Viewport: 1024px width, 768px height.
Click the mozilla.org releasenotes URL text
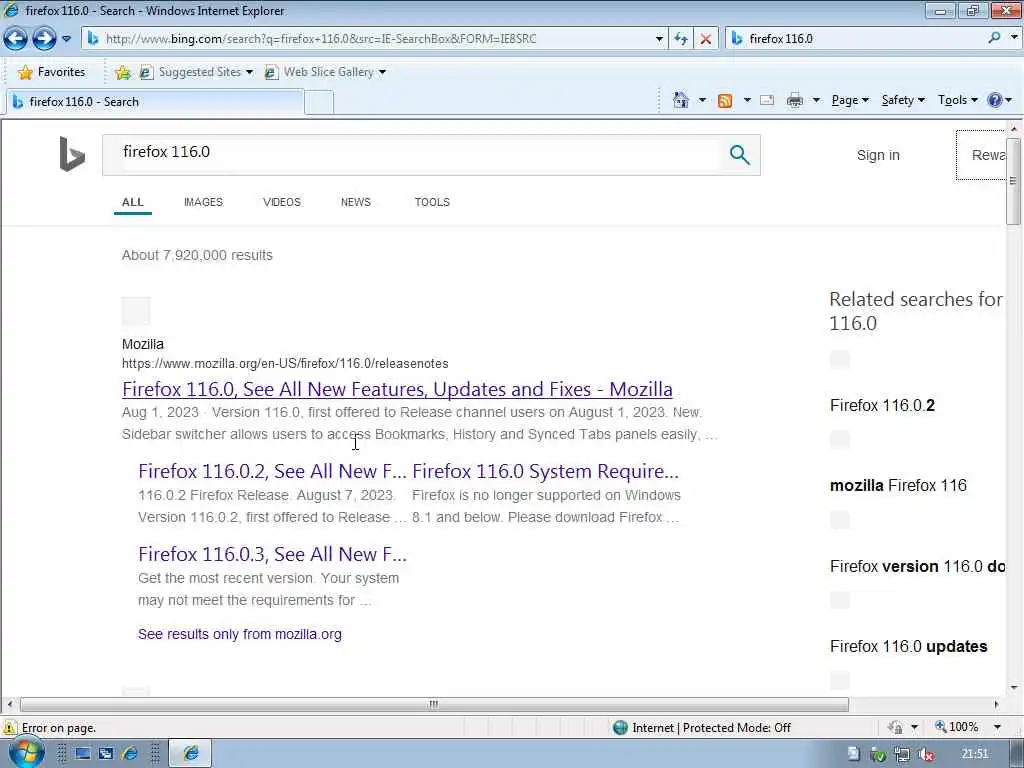click(285, 364)
